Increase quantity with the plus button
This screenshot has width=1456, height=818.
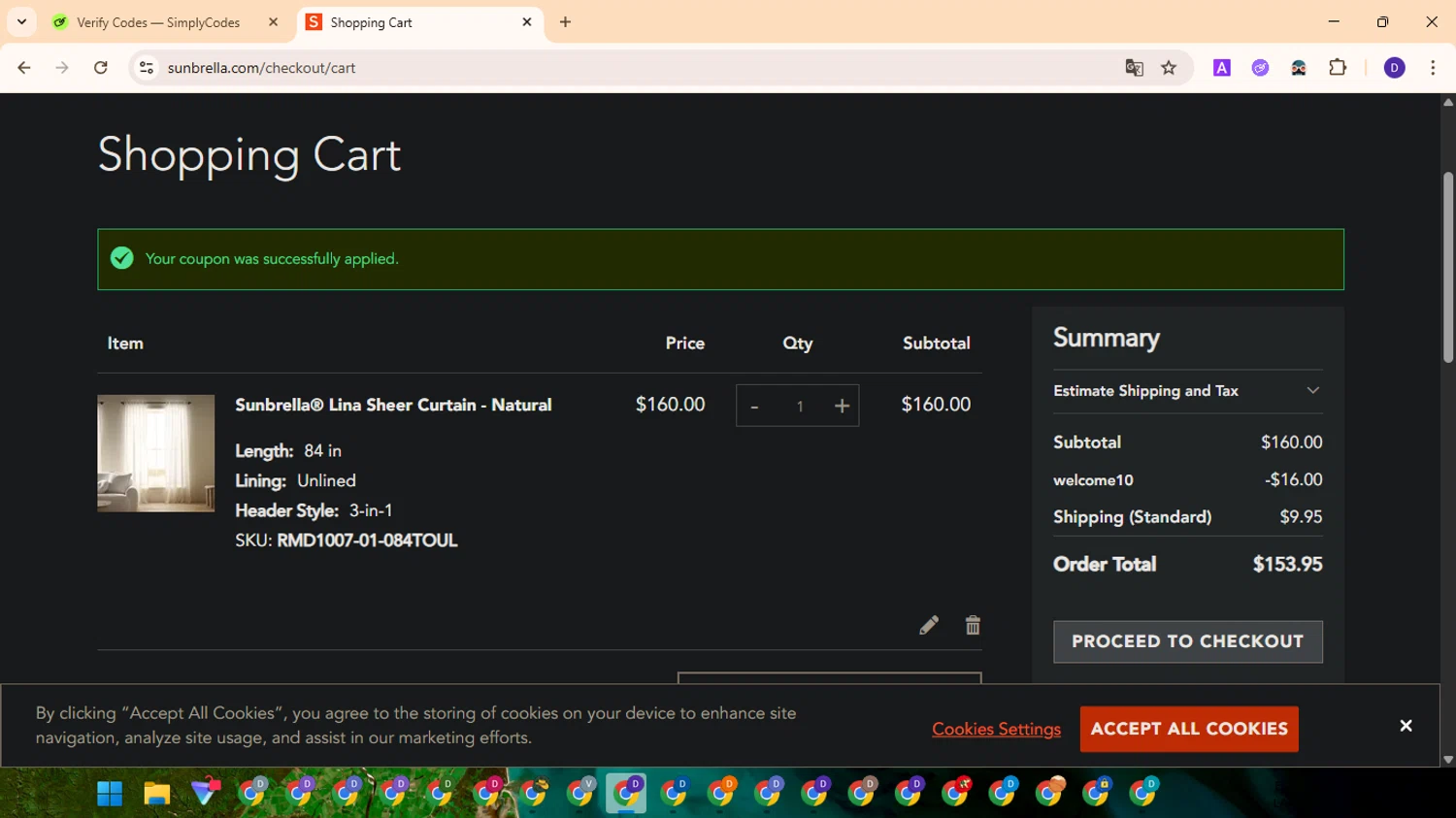[x=842, y=407]
